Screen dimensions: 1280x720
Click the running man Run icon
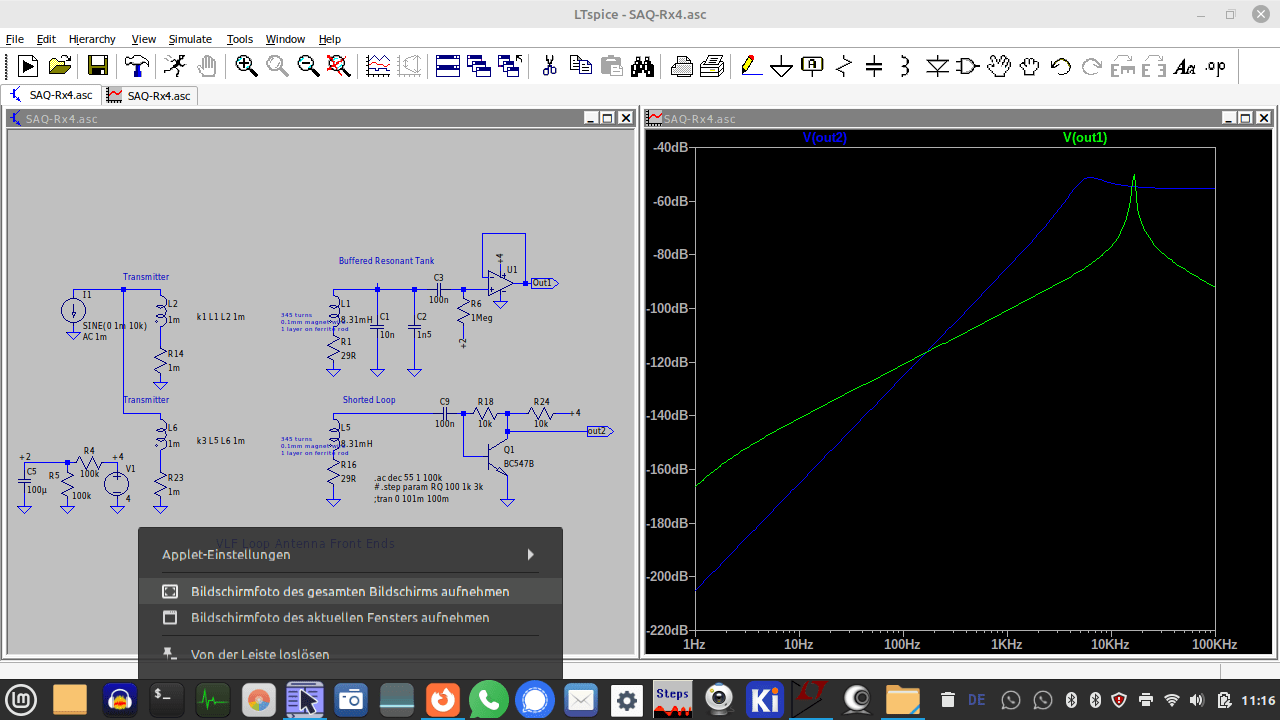pos(175,66)
